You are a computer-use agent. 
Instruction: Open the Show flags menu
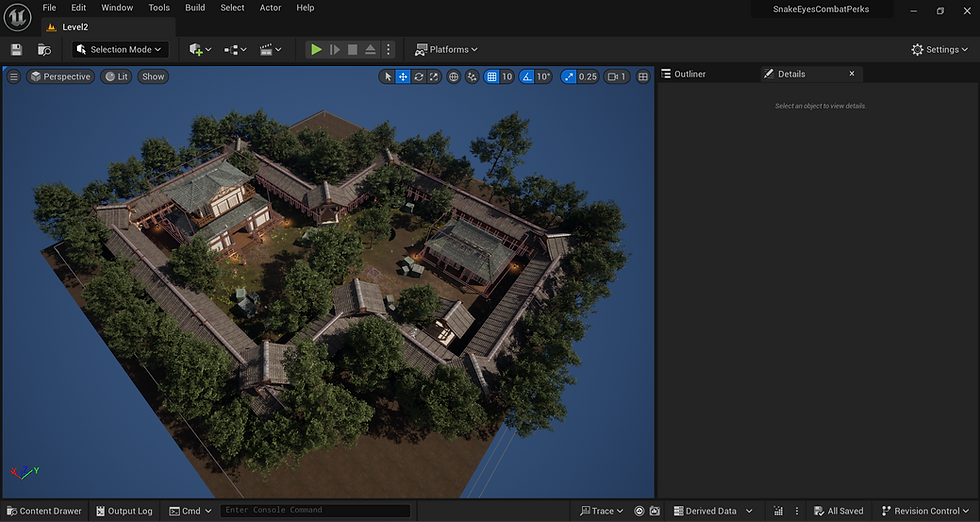click(153, 76)
